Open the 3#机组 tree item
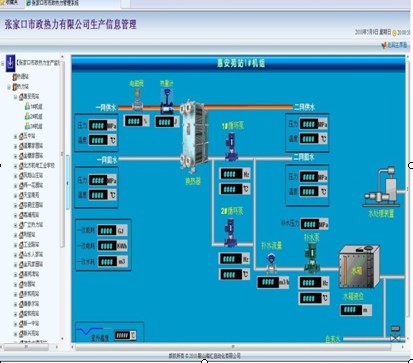The width and height of the screenshot is (413, 363). pos(34,126)
